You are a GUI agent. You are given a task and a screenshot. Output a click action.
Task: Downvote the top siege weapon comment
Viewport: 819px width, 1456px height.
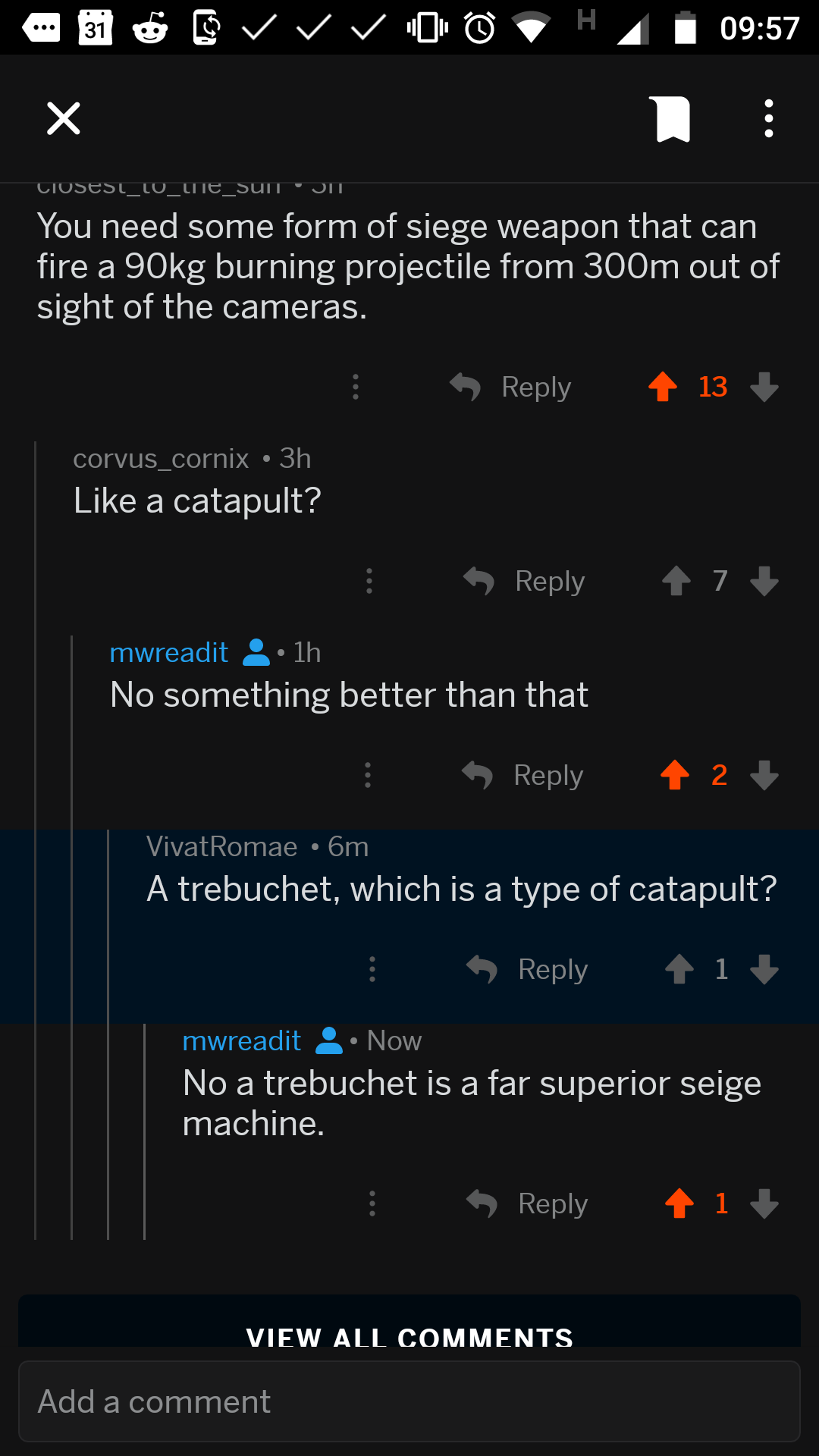tap(764, 387)
